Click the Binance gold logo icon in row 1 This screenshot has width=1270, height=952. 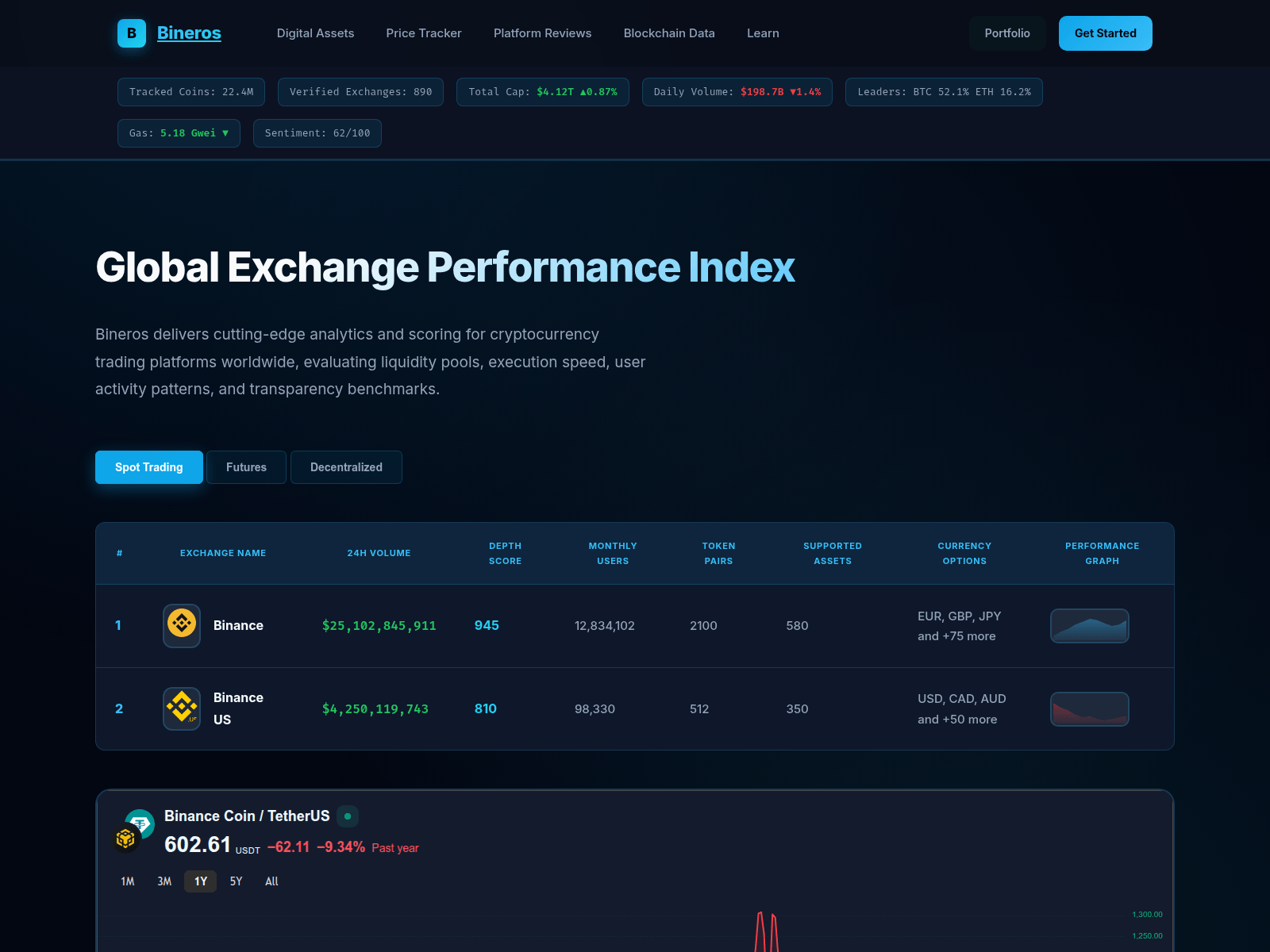(182, 625)
